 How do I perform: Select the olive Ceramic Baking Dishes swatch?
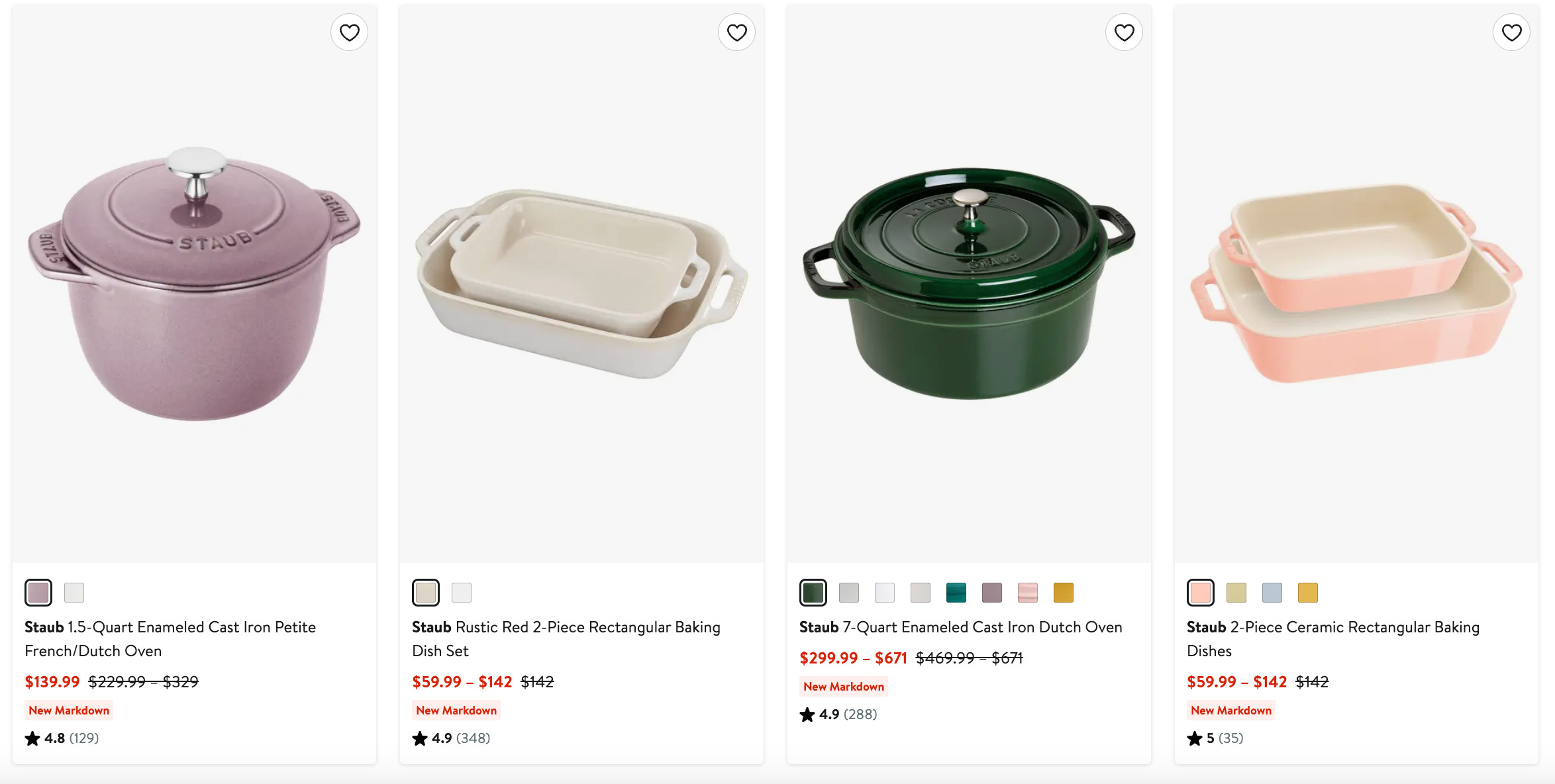click(1236, 593)
